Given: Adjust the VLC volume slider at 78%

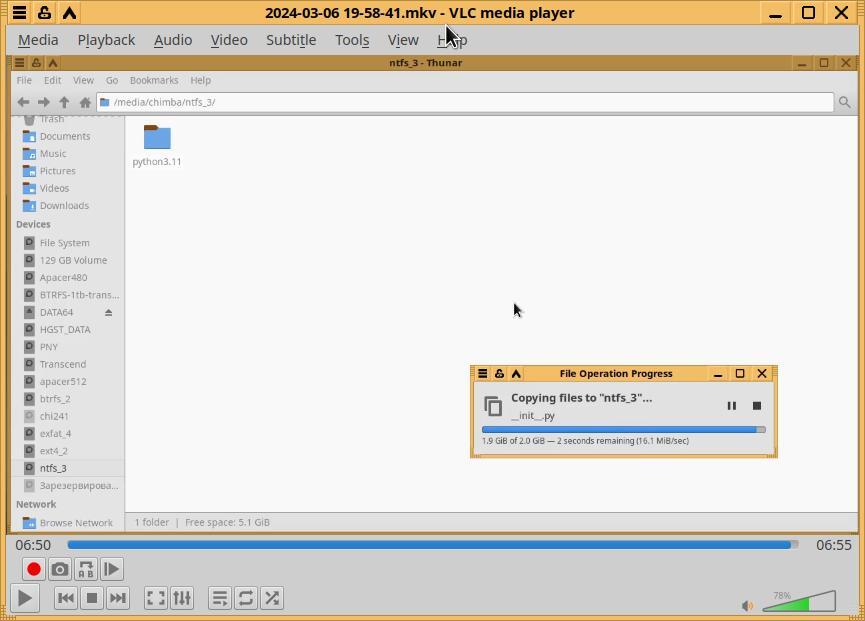Looking at the screenshot, I should pos(799,601).
